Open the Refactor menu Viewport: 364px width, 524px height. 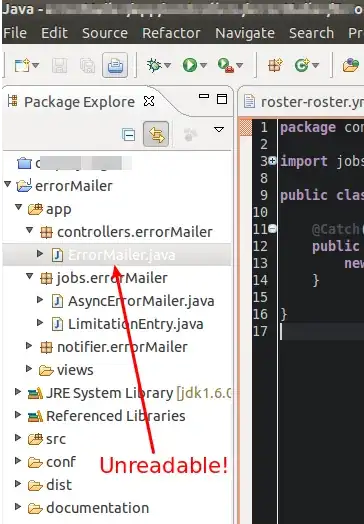171,33
